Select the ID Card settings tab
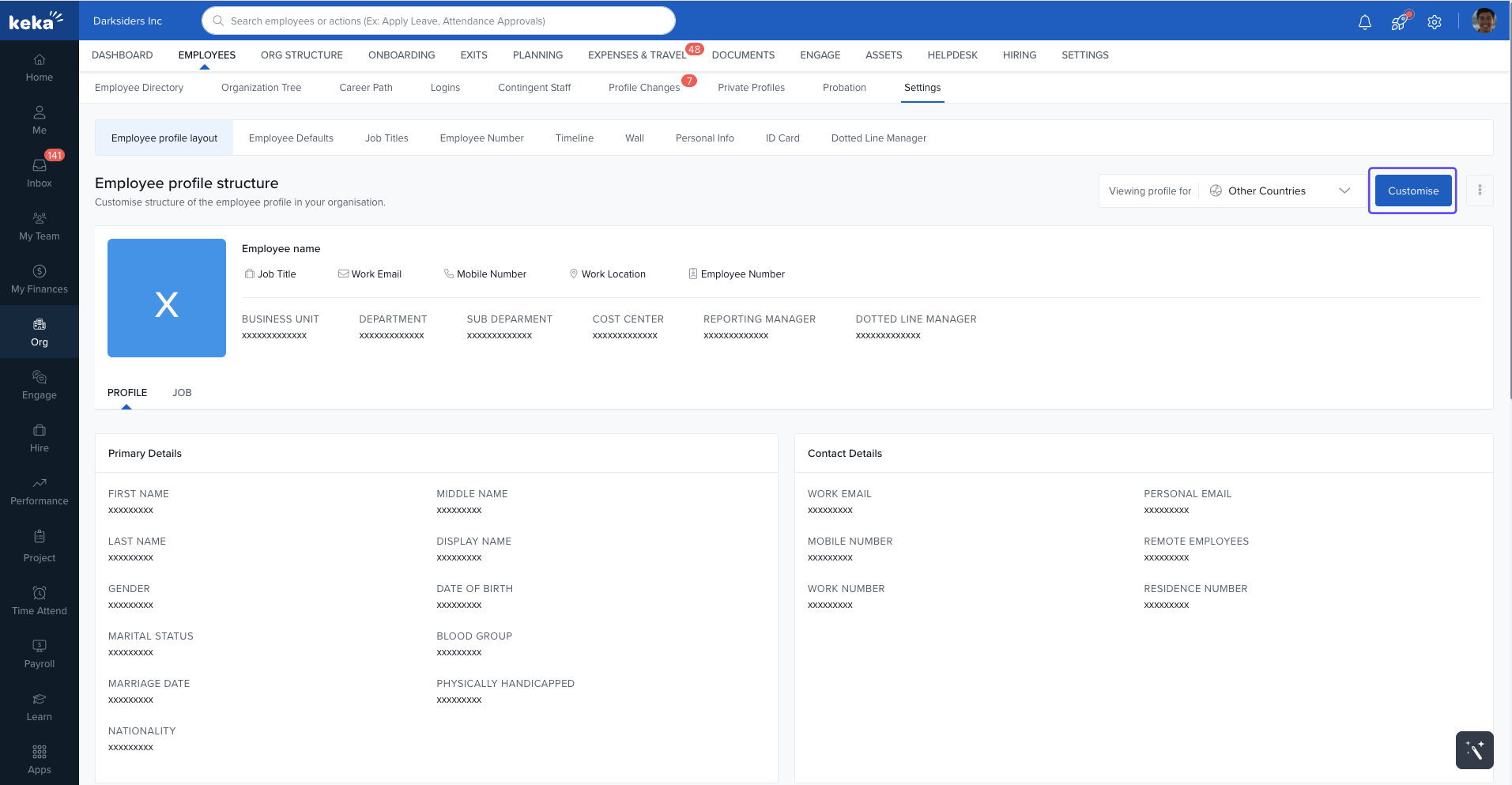This screenshot has height=785, width=1512. [x=782, y=138]
